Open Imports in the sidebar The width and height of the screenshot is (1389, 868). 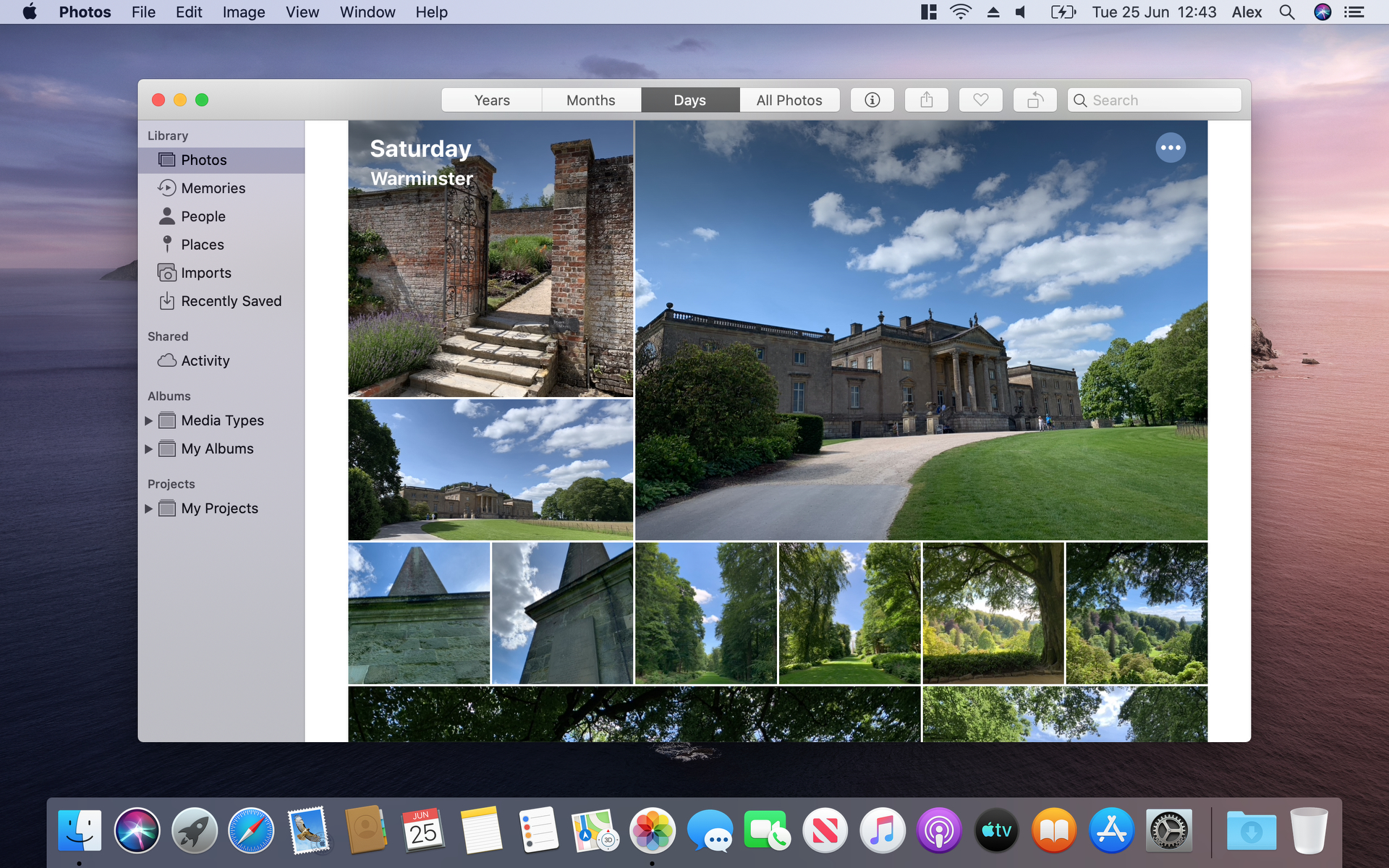click(x=221, y=273)
